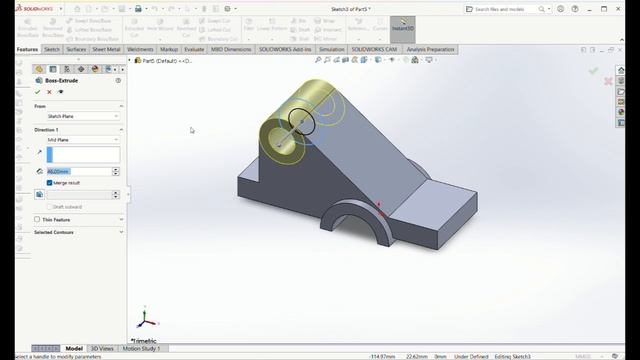This screenshot has width=640, height=360.
Task: Switch to the Surfaces ribbon tab
Action: (76, 49)
